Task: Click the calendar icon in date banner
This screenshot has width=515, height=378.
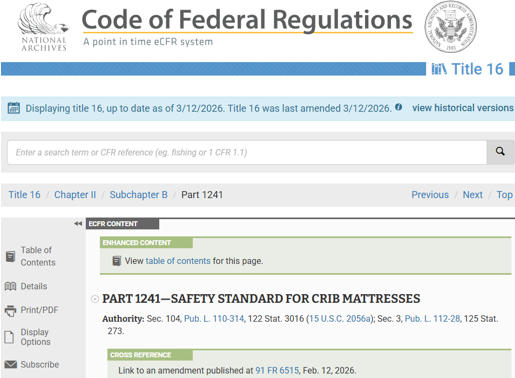Action: click(14, 108)
